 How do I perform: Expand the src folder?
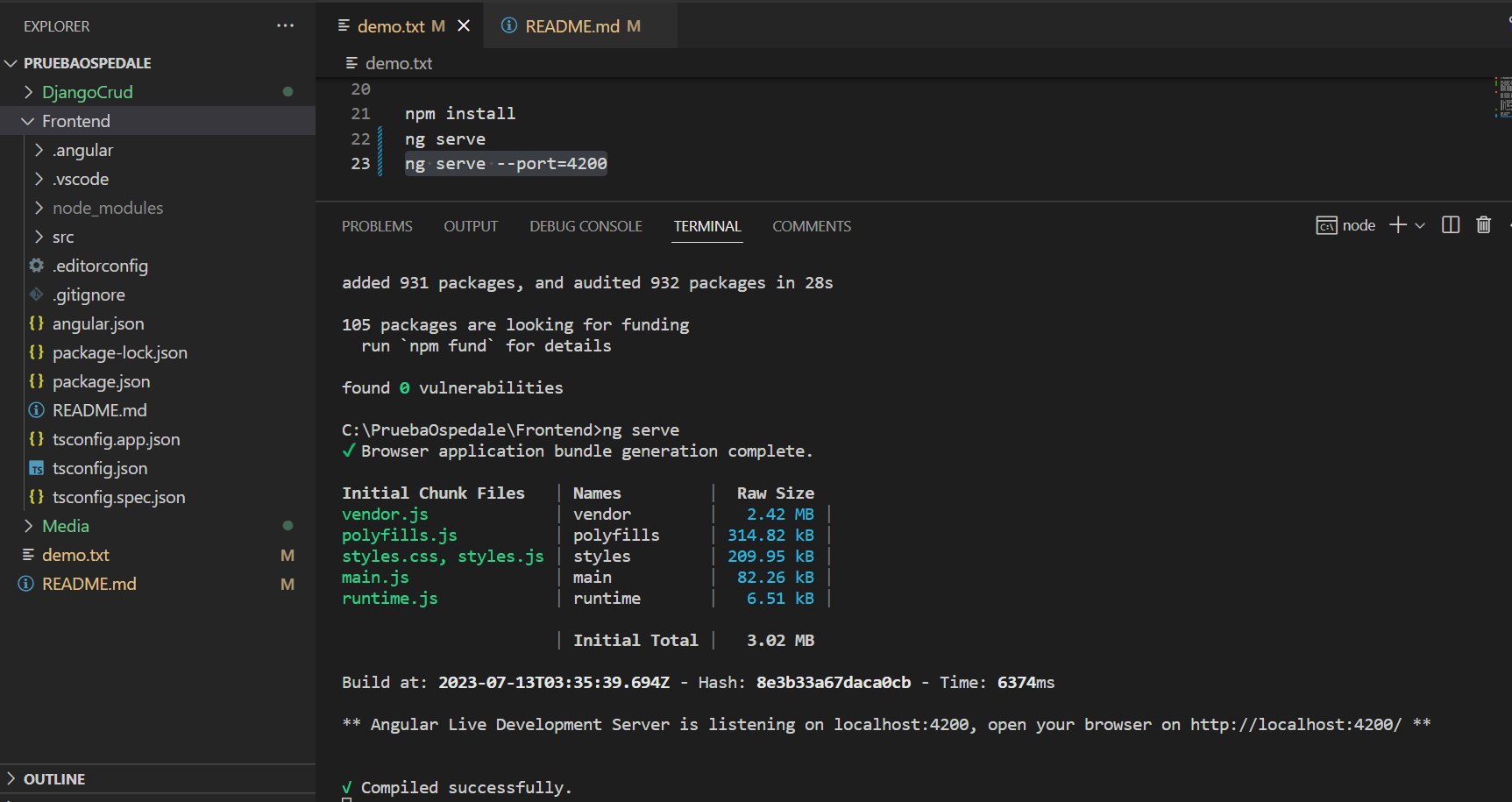coord(39,237)
